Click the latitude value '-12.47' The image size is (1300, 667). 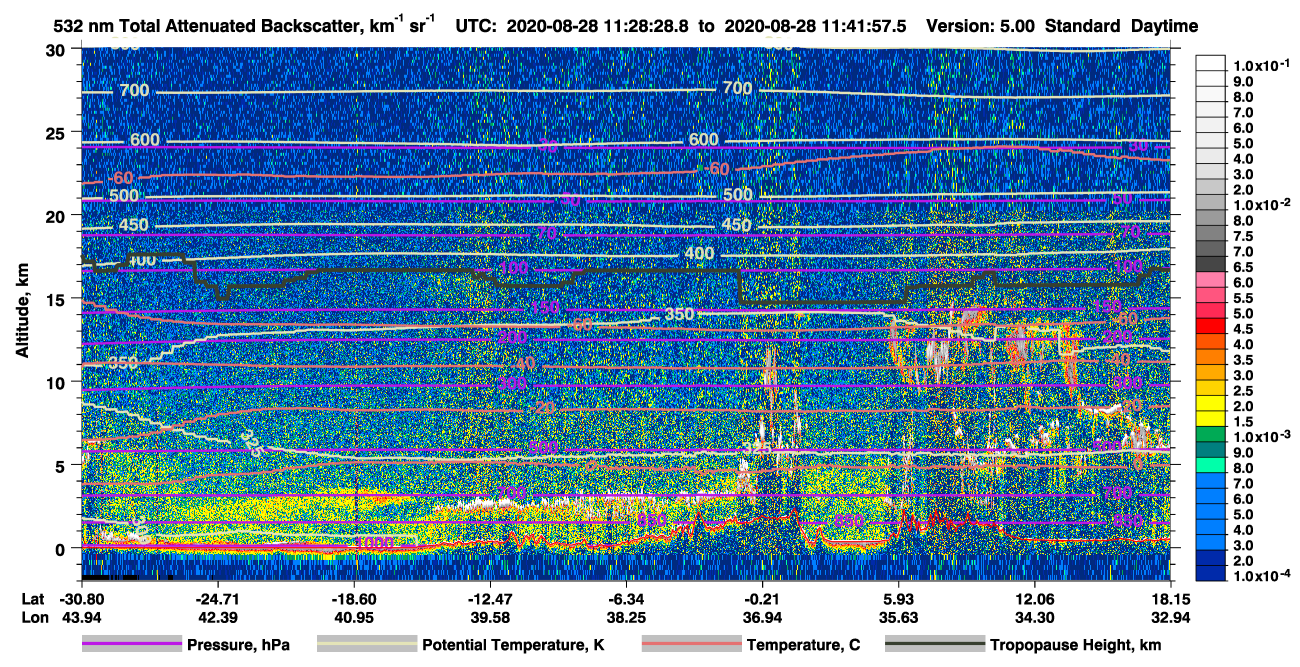(489, 598)
